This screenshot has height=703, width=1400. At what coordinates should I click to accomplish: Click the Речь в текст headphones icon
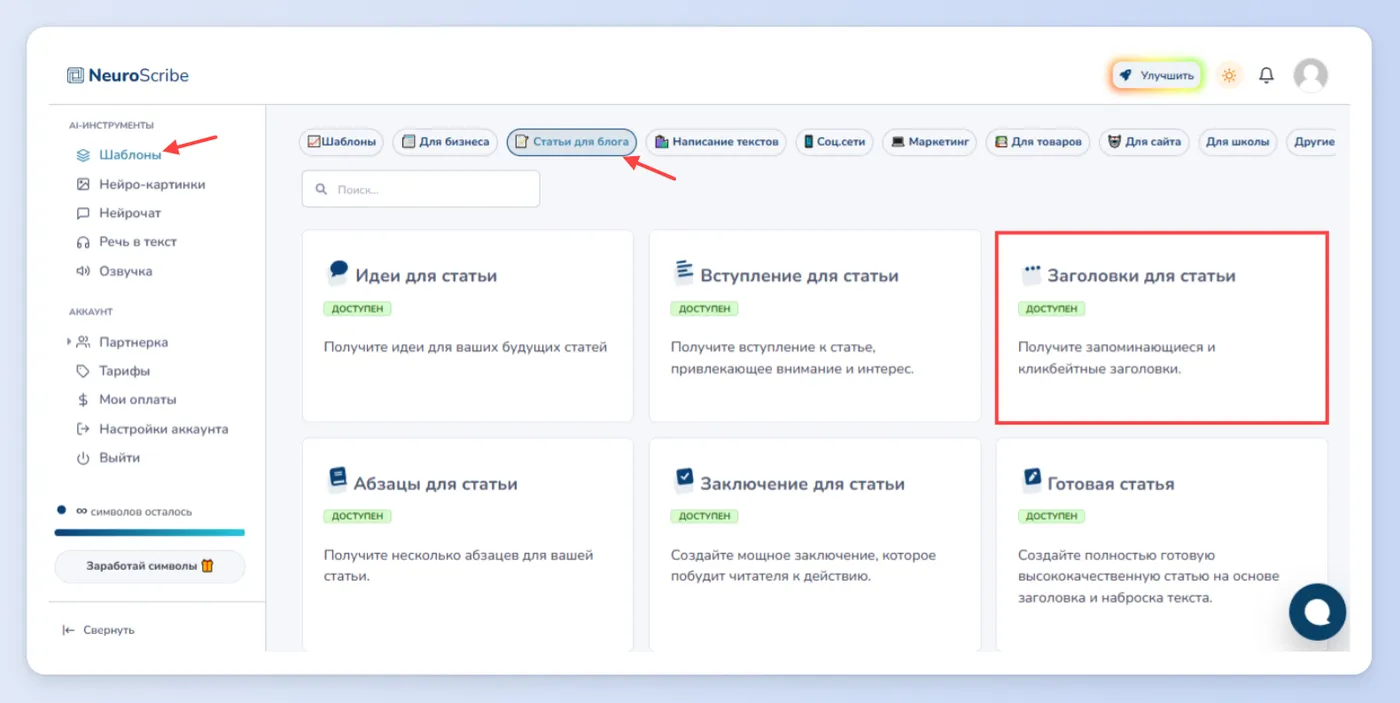pos(84,242)
